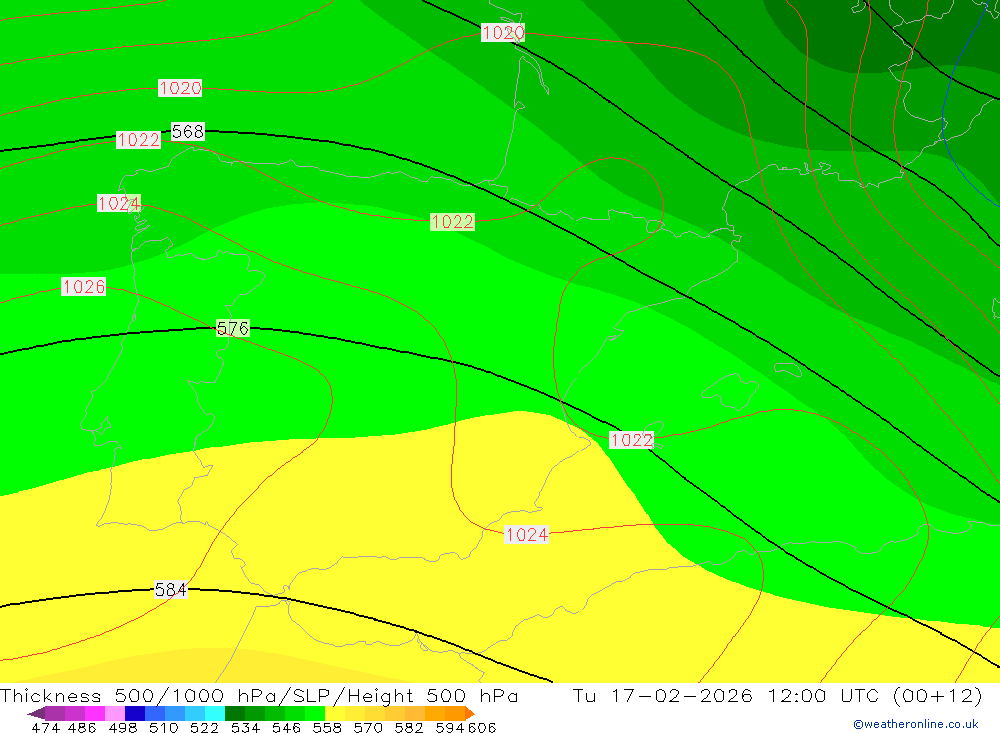Click the '(00+12)' forecast run text

click(x=938, y=695)
